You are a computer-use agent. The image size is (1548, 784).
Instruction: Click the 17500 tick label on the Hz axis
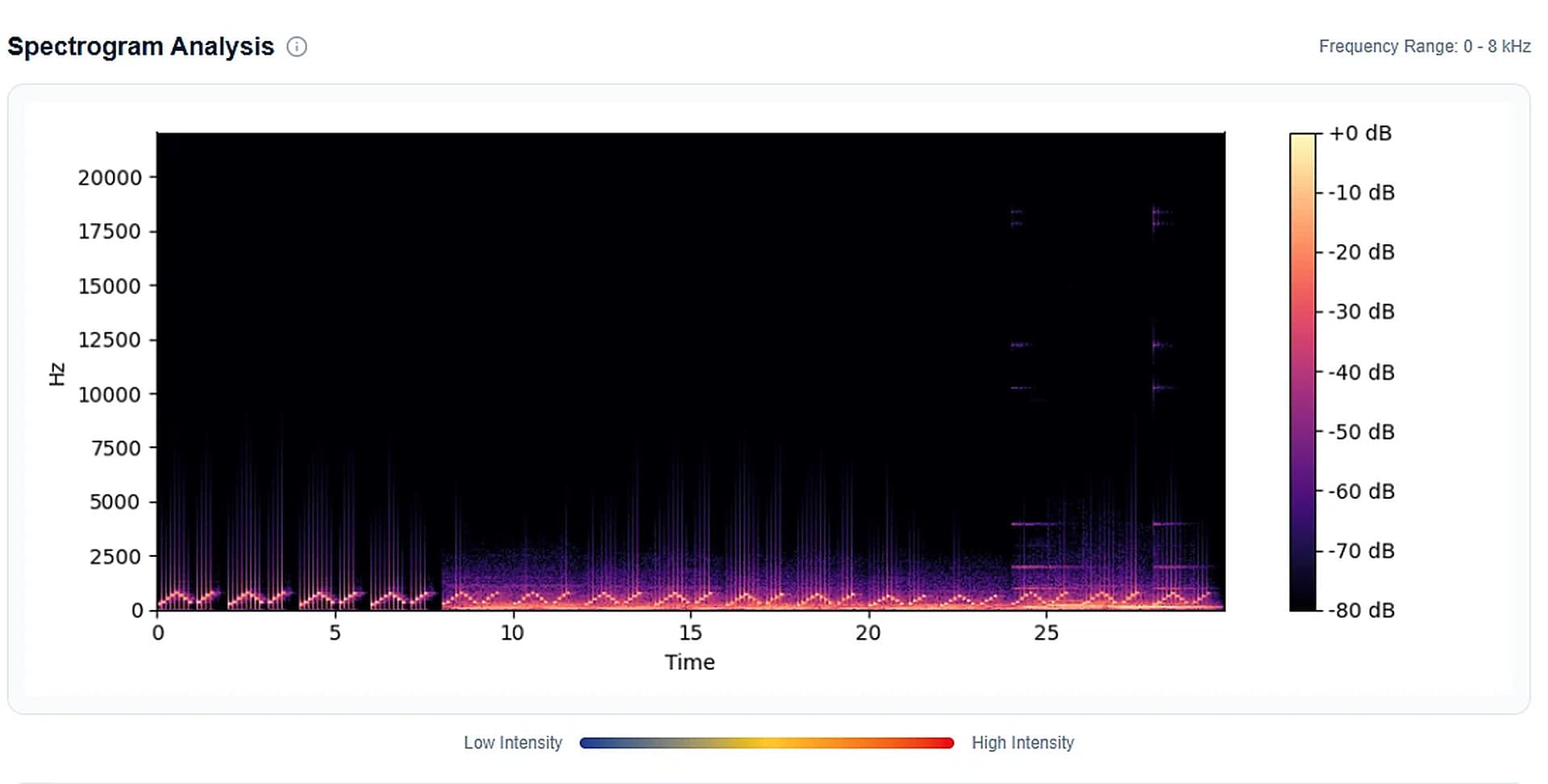(x=110, y=232)
